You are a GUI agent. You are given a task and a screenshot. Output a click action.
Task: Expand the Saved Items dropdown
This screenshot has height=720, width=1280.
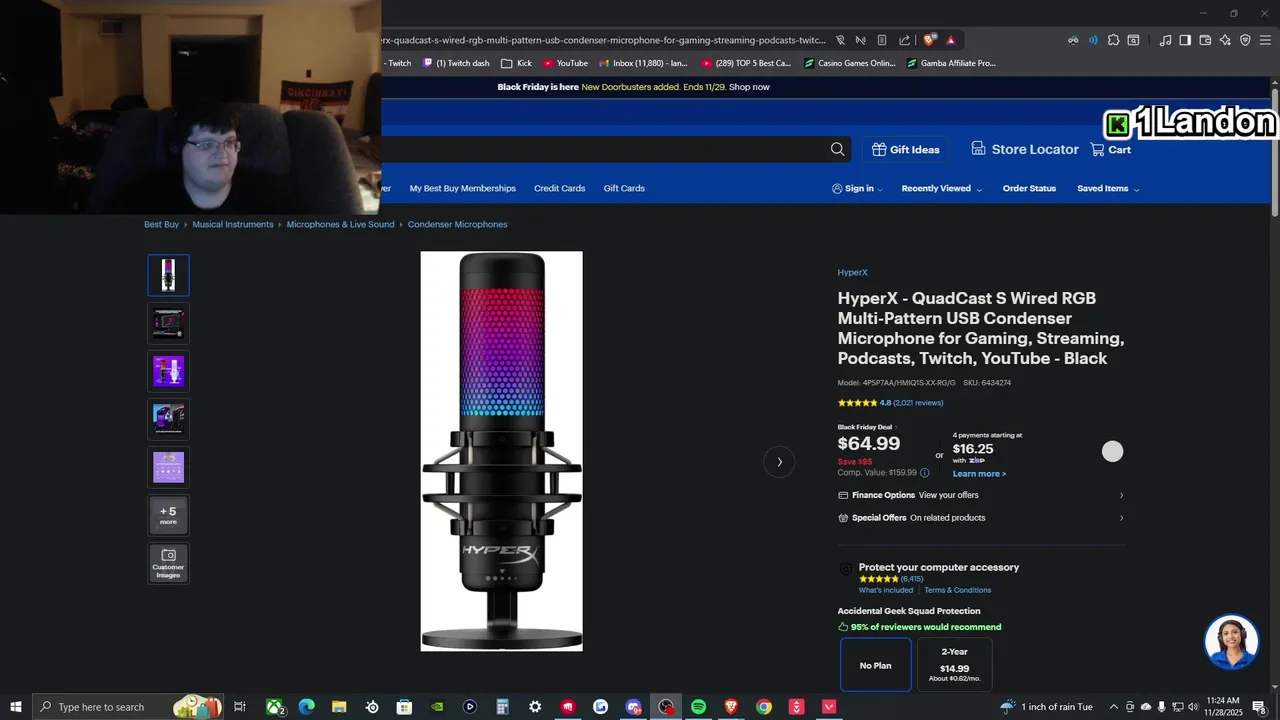(x=1108, y=188)
